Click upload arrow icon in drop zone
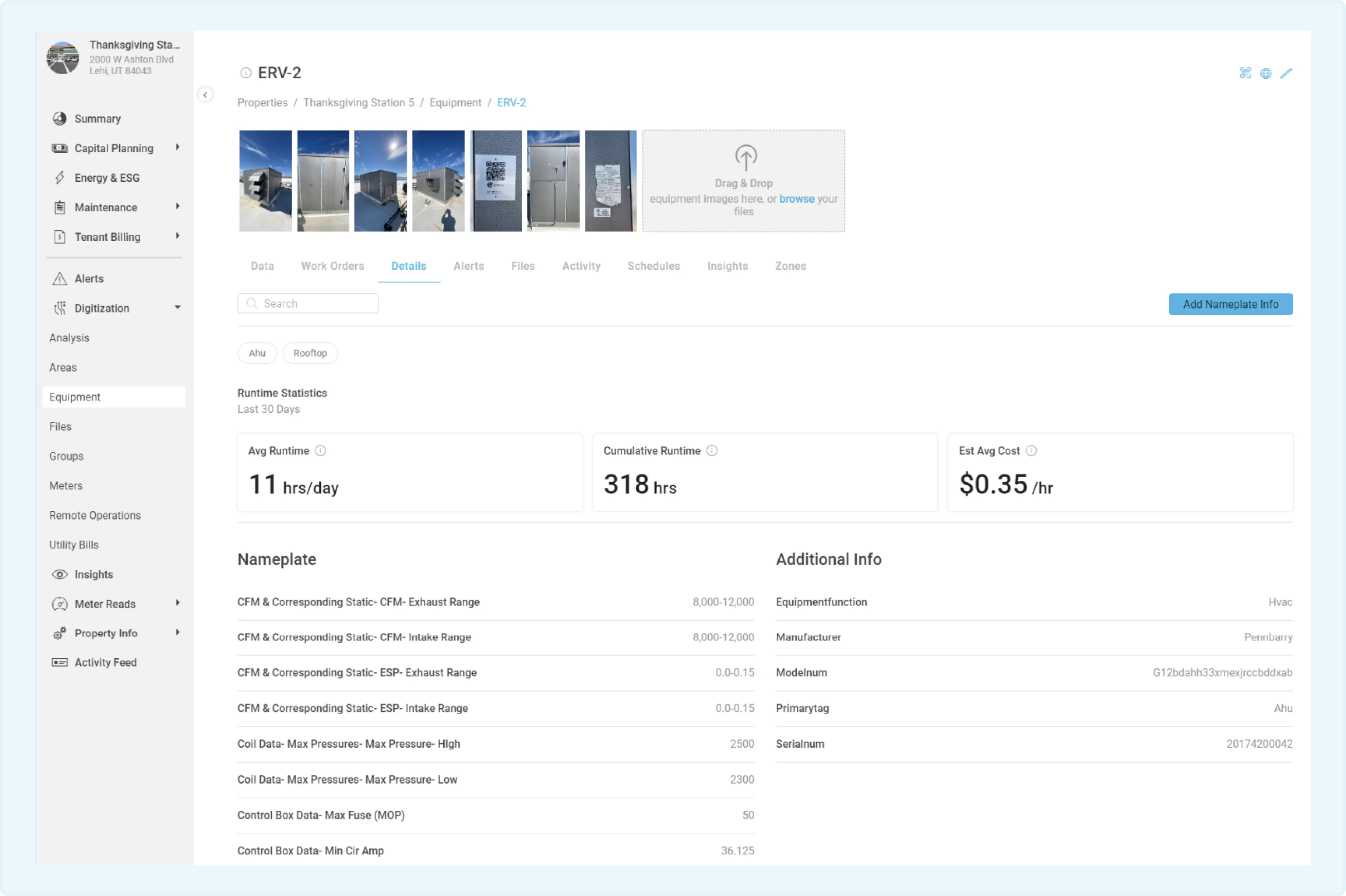The width and height of the screenshot is (1346, 896). [746, 157]
